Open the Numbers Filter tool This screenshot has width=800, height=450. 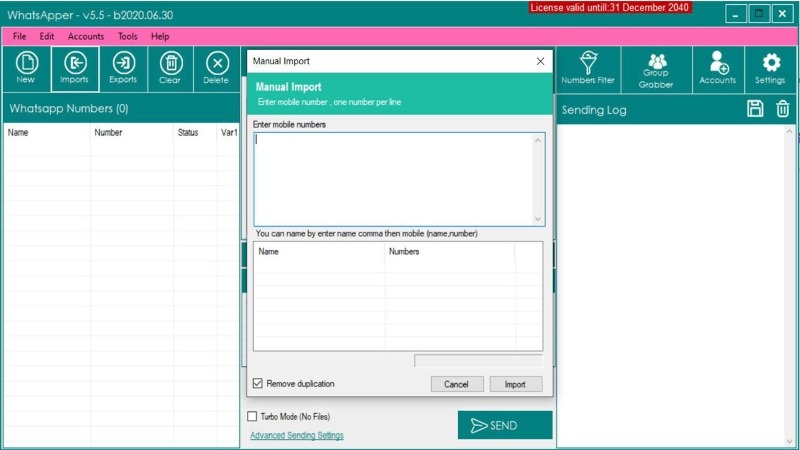588,68
